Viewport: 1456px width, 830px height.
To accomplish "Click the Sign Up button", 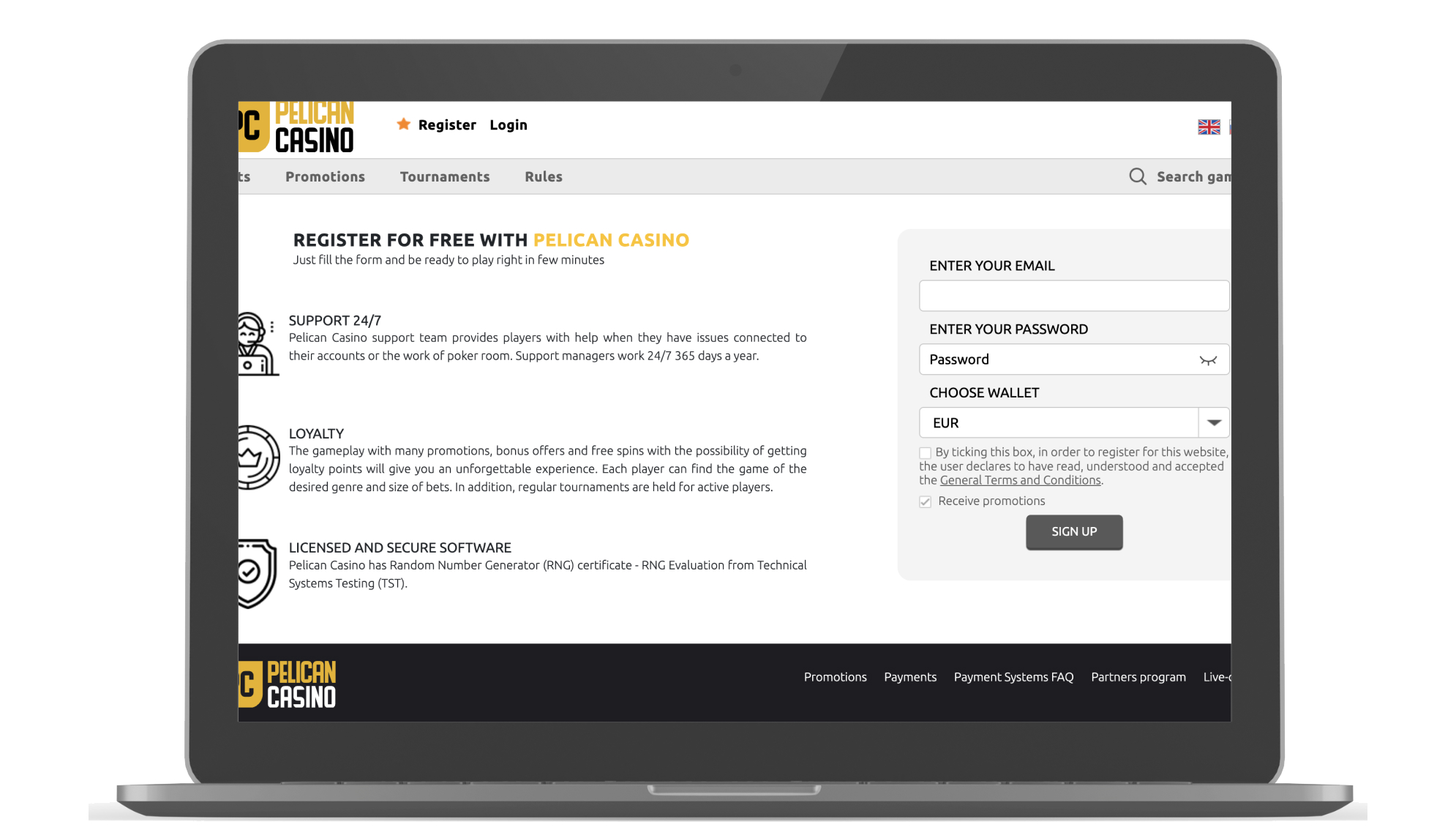I will tap(1074, 532).
